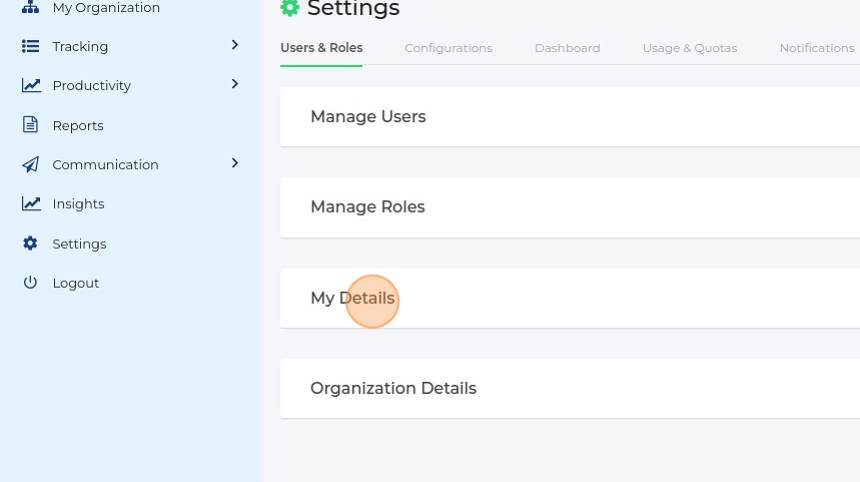Image resolution: width=860 pixels, height=482 pixels.
Task: Open the Manage Users section
Action: [368, 117]
